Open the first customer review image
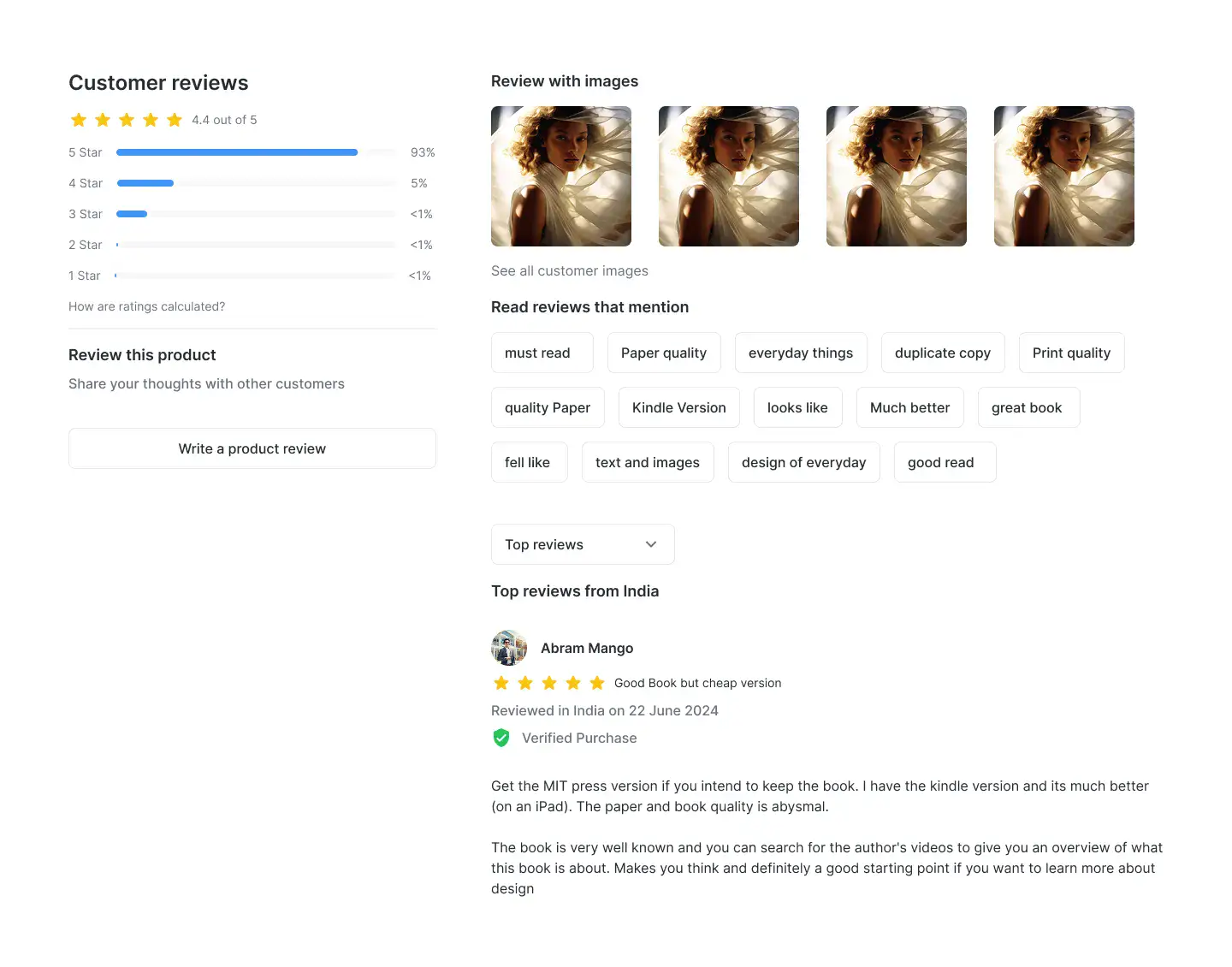 561,176
